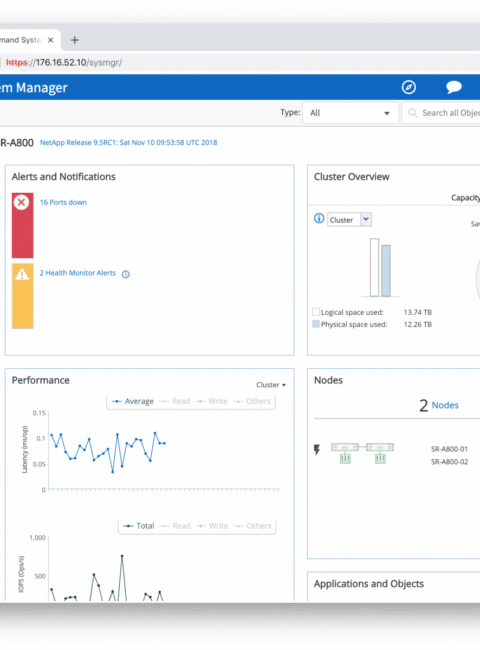480x650 pixels.
Task: Open the compass navigation guide icon
Action: (x=409, y=87)
